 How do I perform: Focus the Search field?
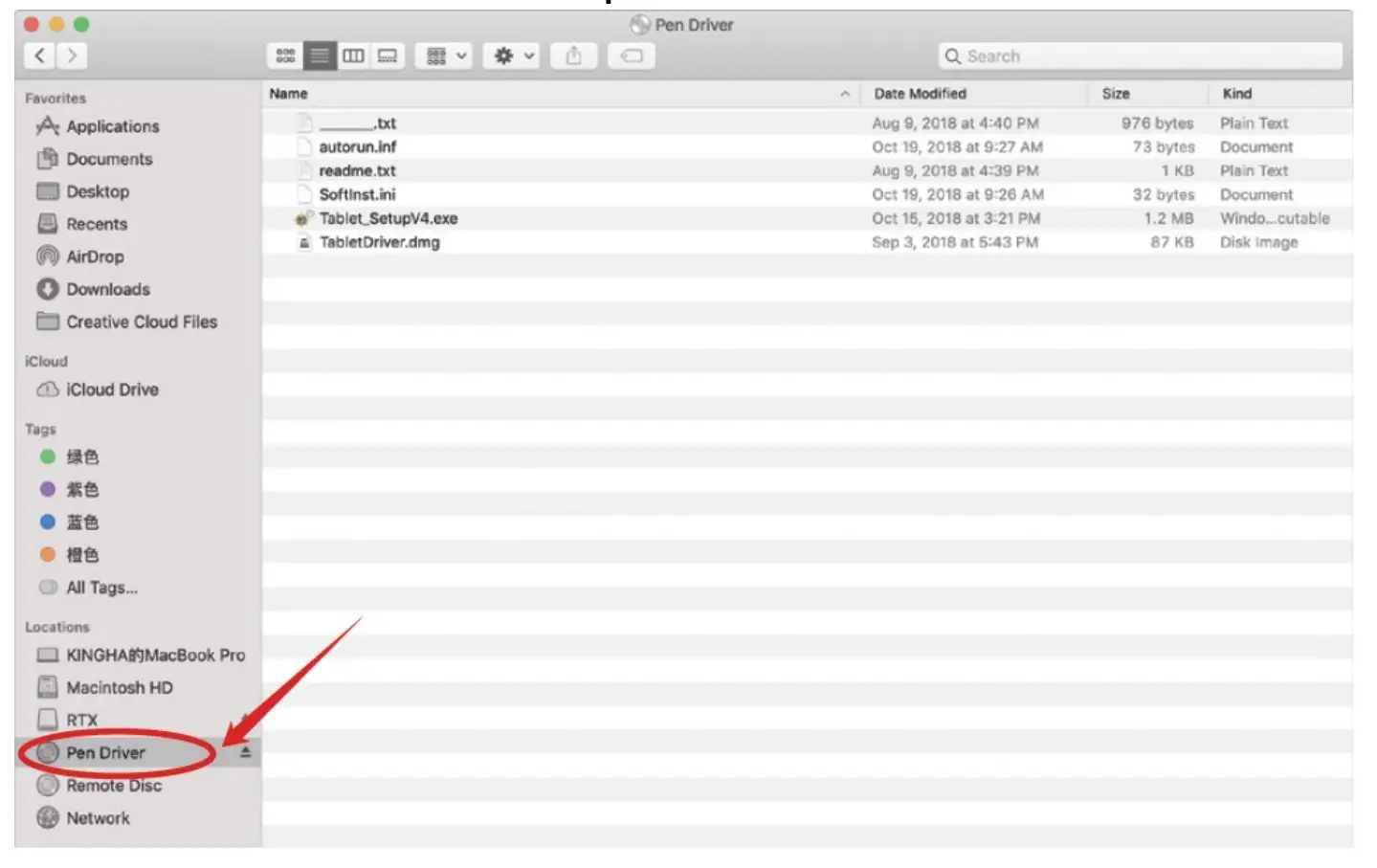(1141, 56)
